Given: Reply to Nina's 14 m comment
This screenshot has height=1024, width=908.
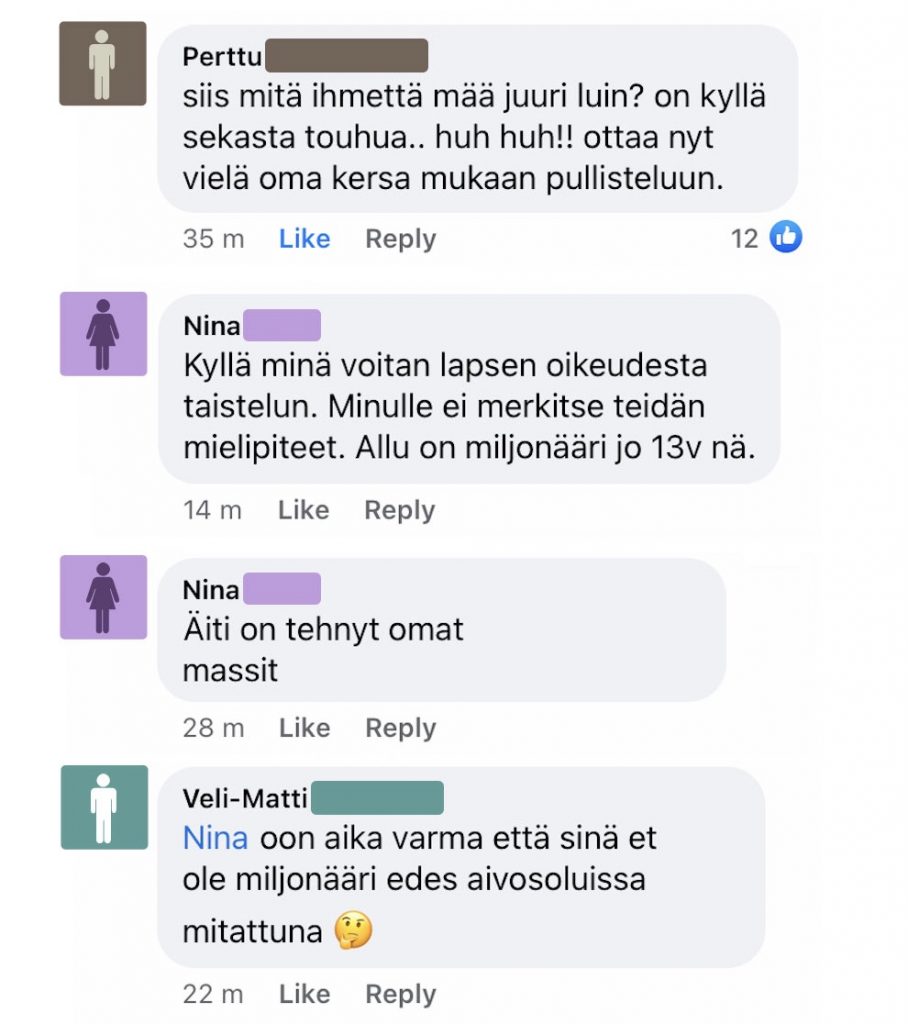Looking at the screenshot, I should pyautogui.click(x=400, y=510).
